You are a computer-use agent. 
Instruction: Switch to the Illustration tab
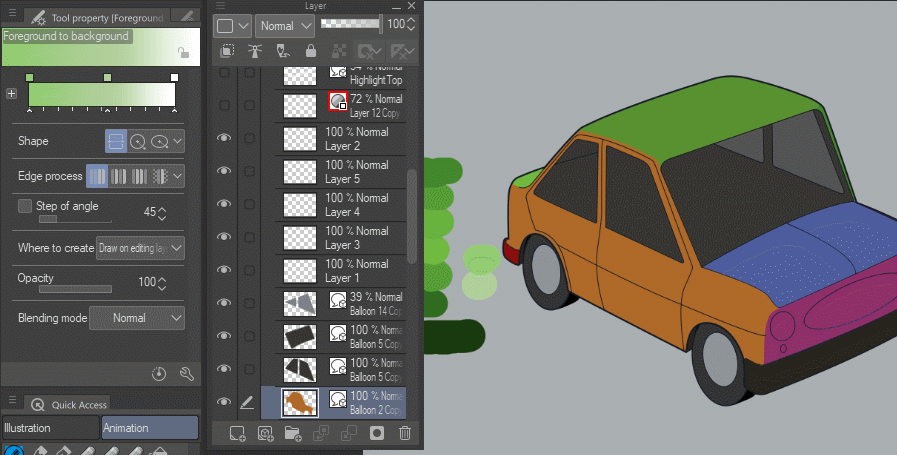tap(50, 428)
